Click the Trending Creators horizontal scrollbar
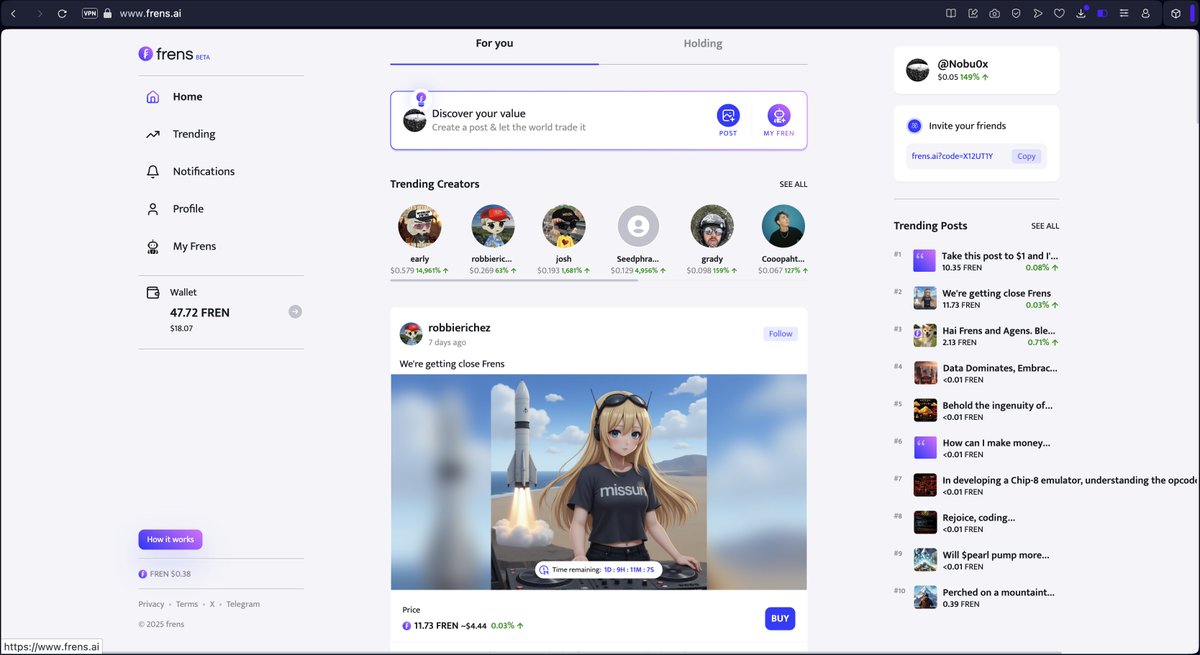 click(x=514, y=281)
